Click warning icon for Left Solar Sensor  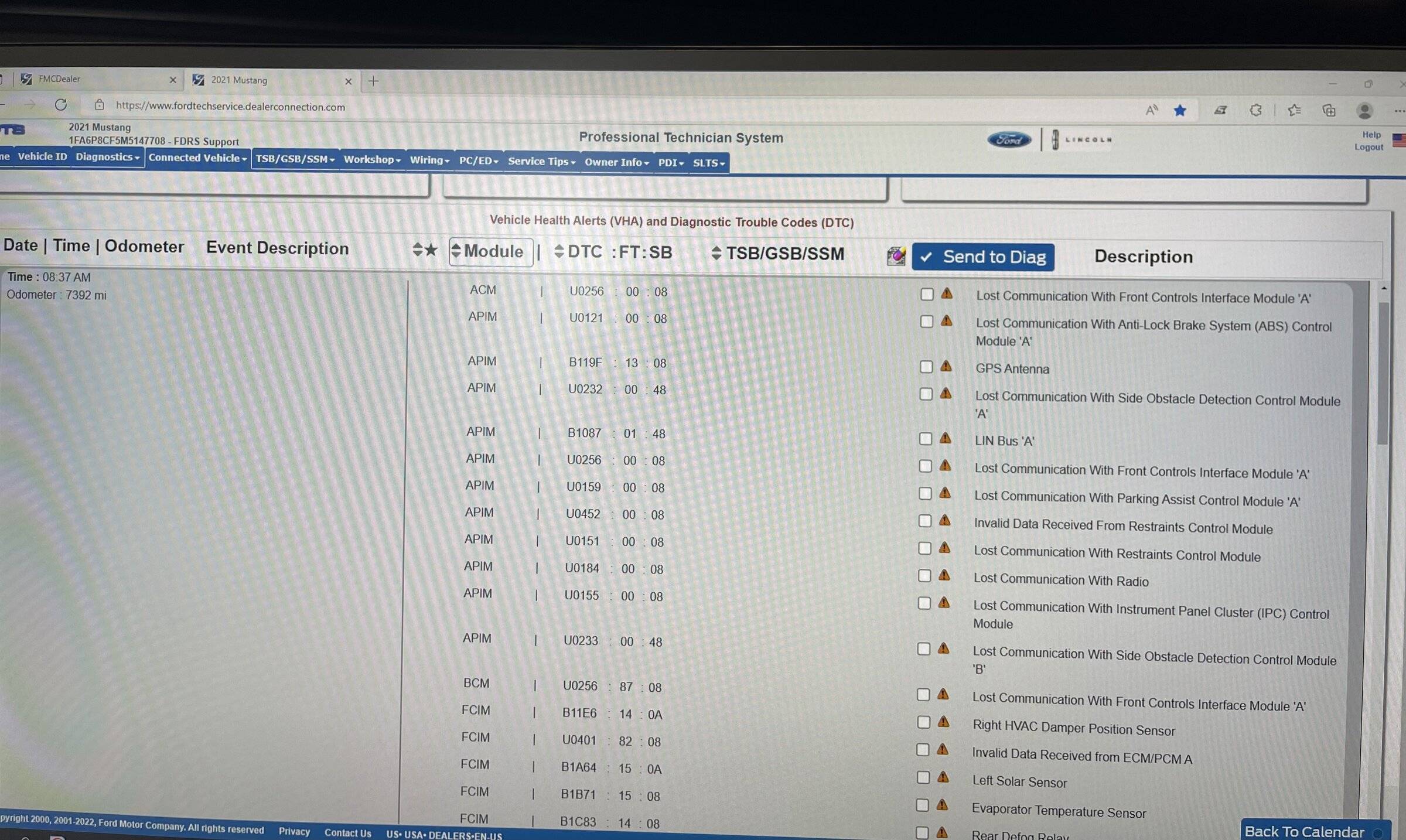coord(943,777)
